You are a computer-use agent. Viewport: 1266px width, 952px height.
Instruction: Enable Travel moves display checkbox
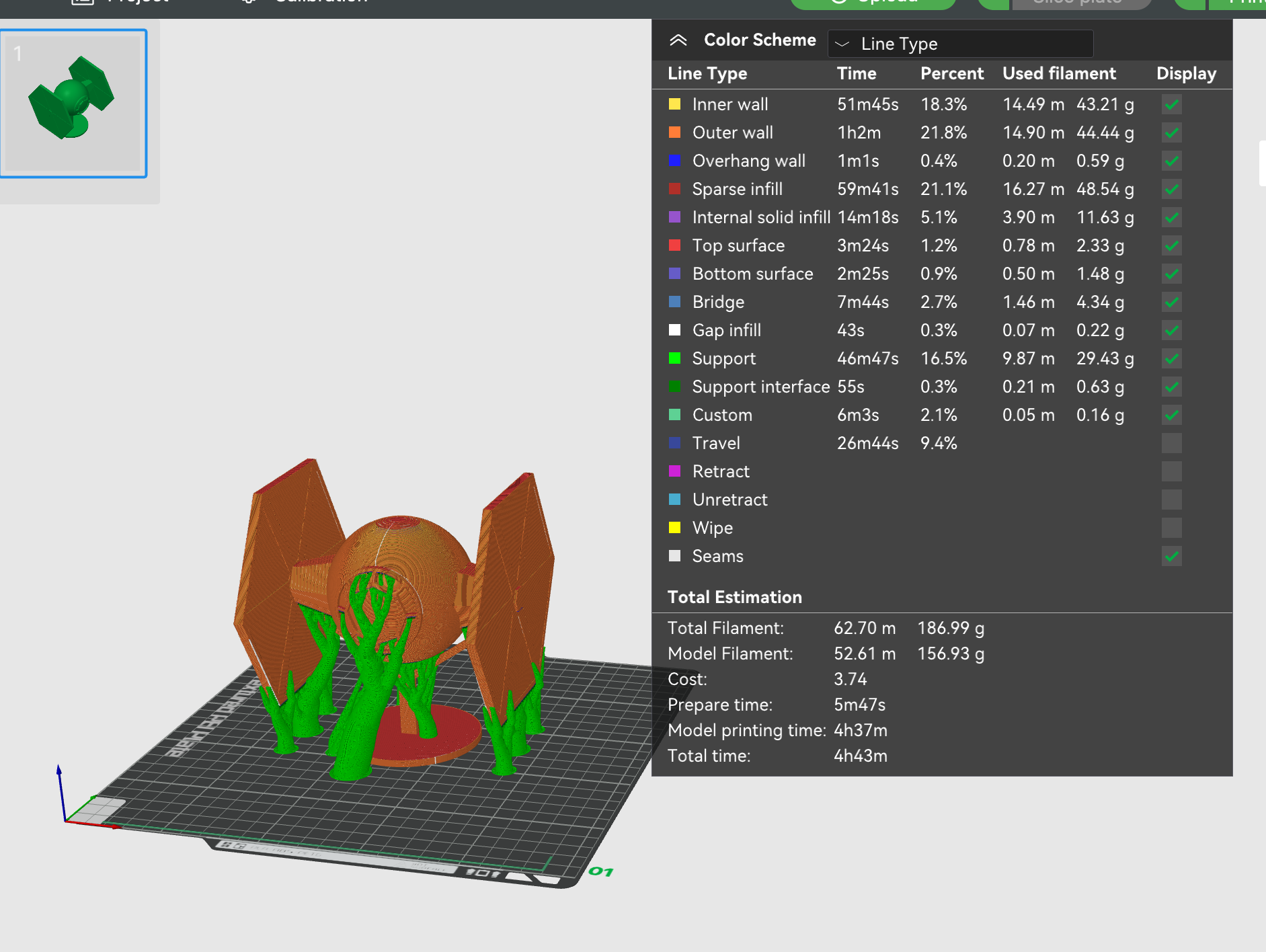(x=1171, y=443)
